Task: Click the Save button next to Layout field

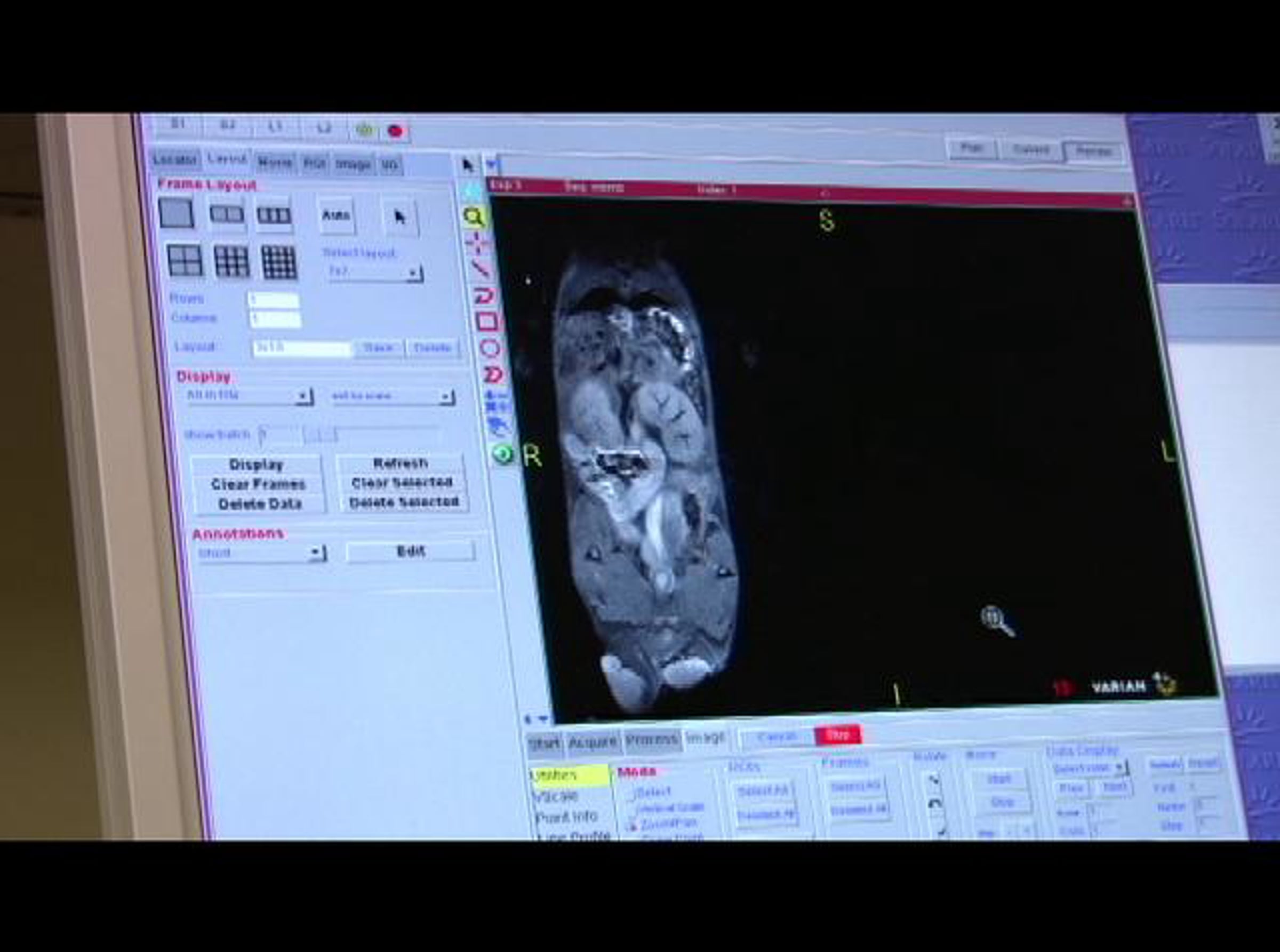Action: point(378,348)
